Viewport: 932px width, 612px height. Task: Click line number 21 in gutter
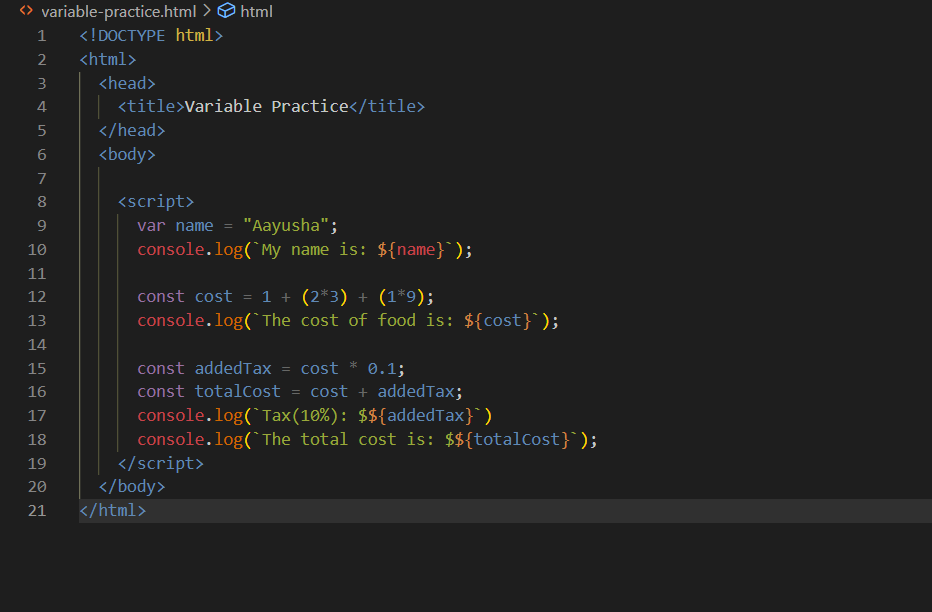[x=37, y=511]
